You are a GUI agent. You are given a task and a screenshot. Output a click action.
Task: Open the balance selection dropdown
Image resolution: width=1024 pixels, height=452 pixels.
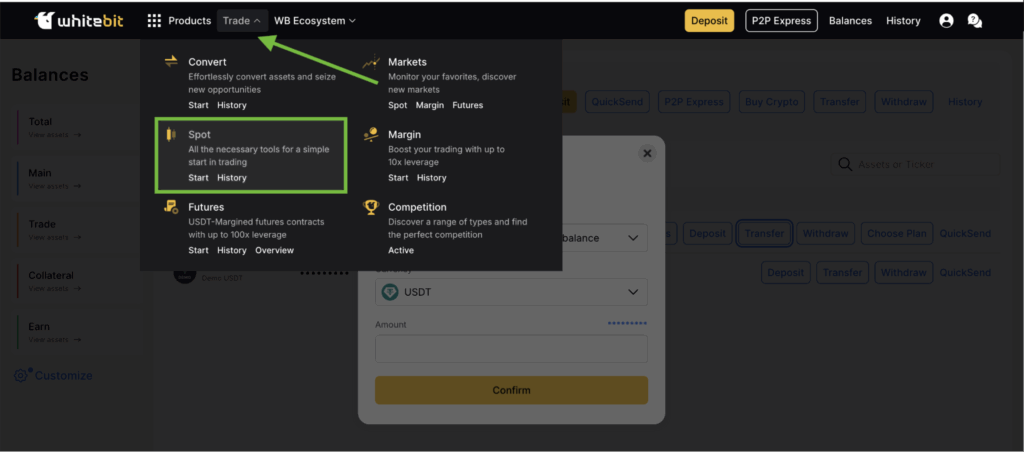click(511, 238)
